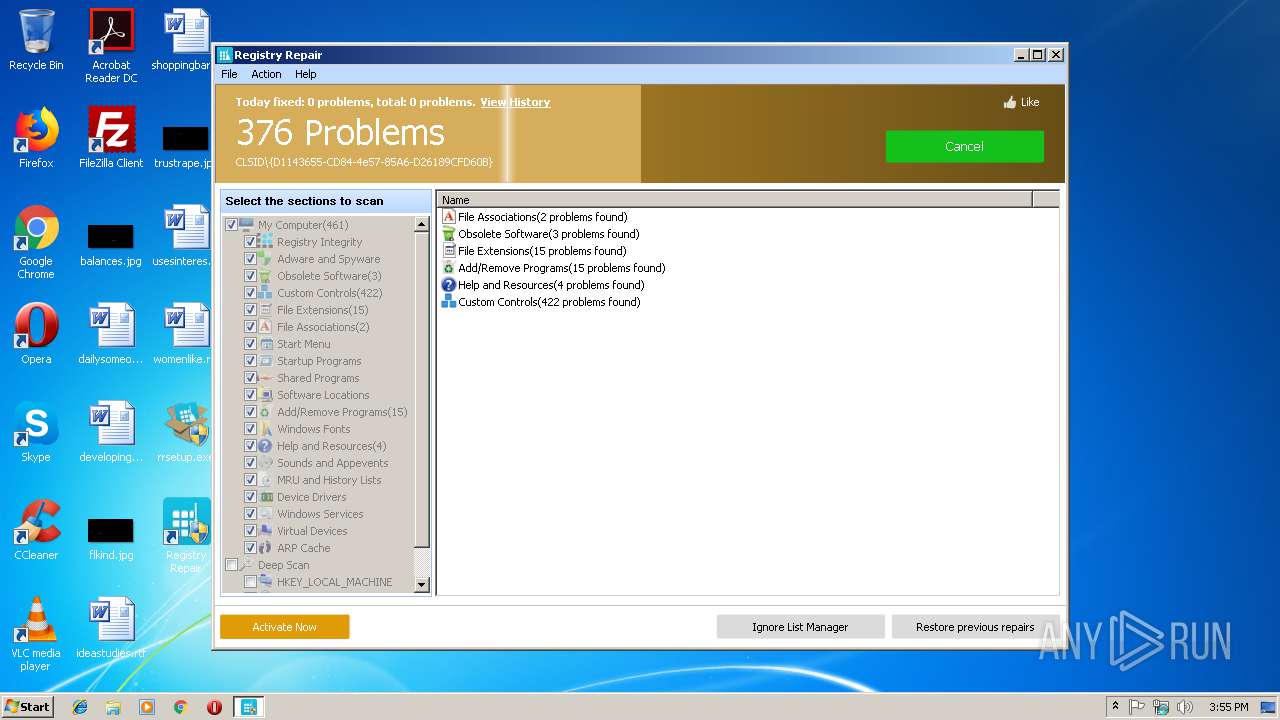Click the Name column header

tap(735, 200)
